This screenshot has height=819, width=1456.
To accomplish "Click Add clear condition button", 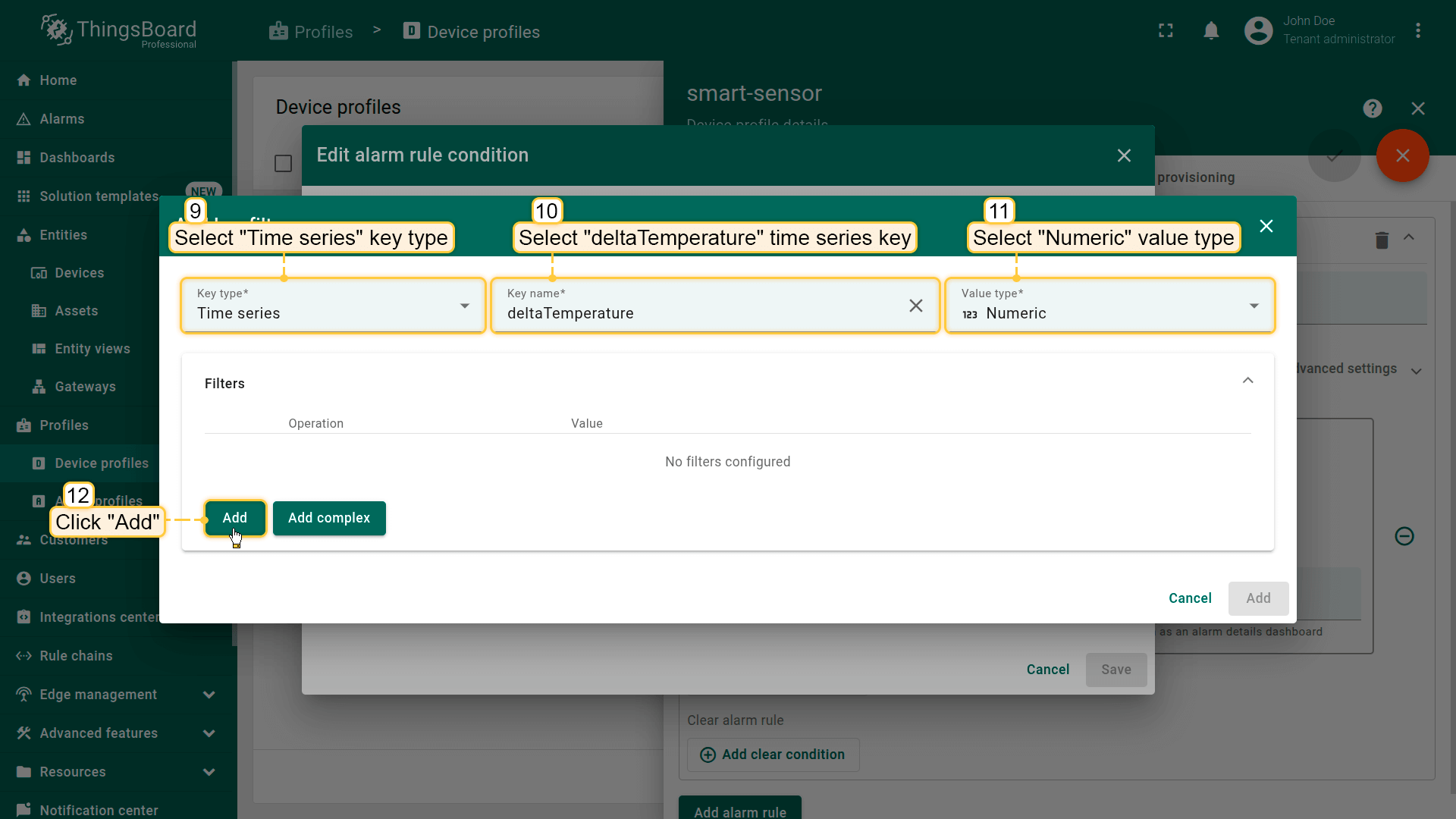I will 773,755.
